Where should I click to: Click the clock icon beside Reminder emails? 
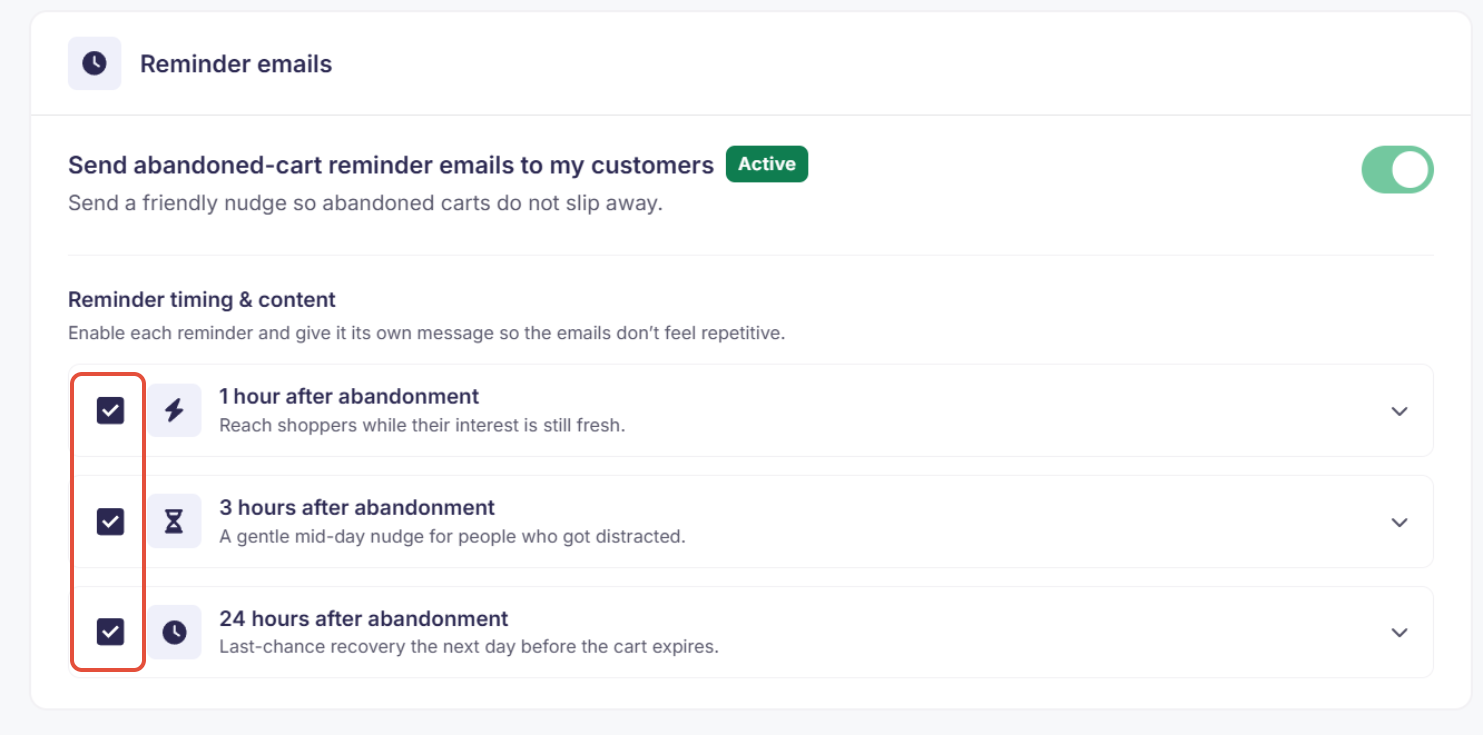[x=95, y=63]
